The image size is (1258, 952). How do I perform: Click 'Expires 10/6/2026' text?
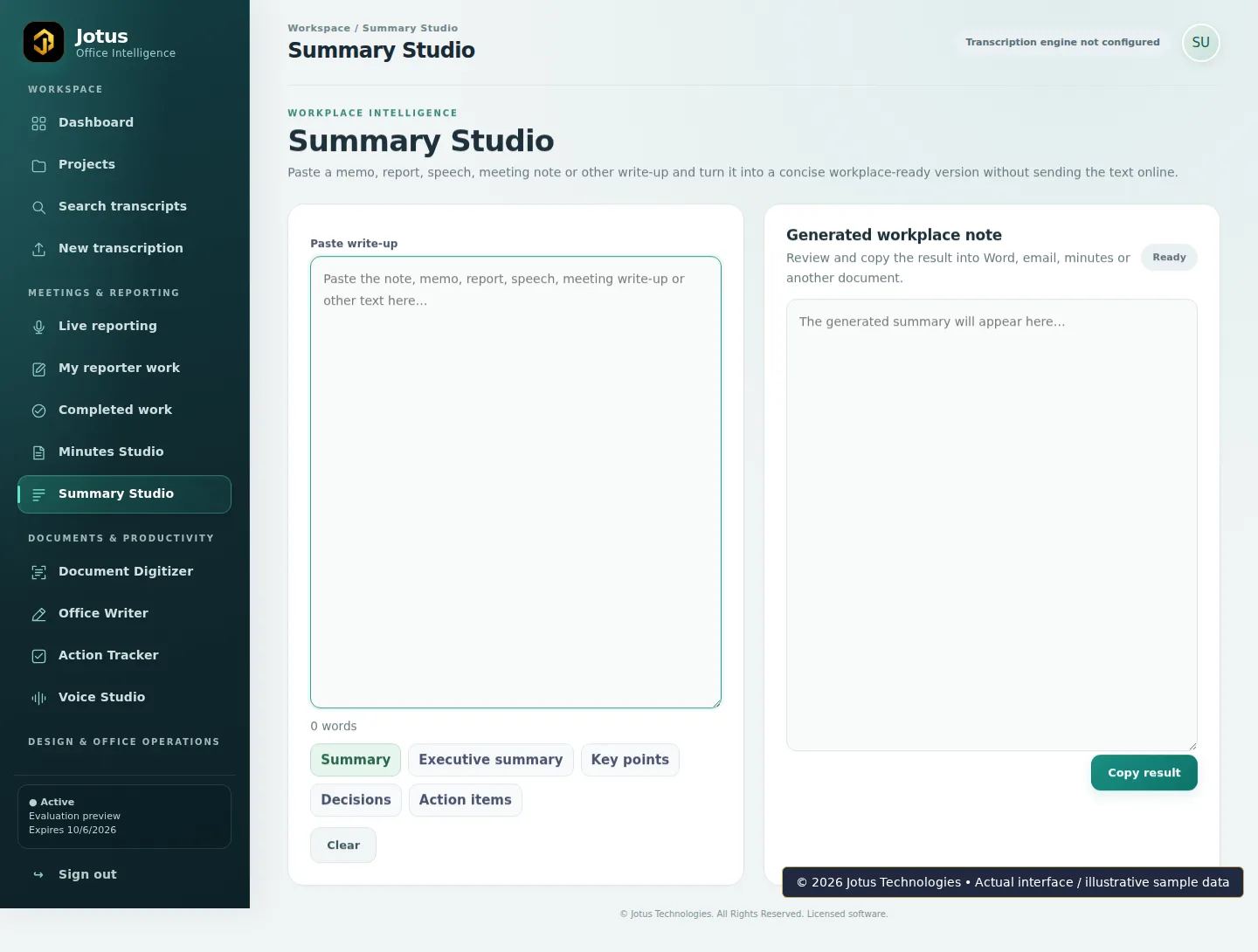73,831
